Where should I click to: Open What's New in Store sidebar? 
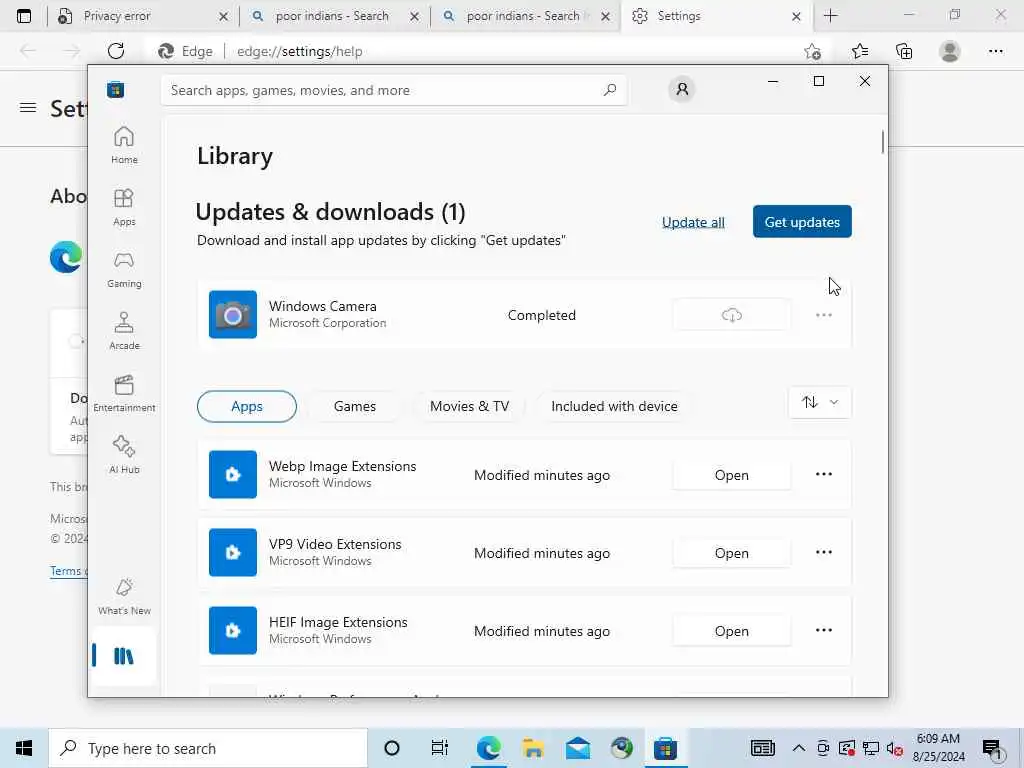point(124,596)
